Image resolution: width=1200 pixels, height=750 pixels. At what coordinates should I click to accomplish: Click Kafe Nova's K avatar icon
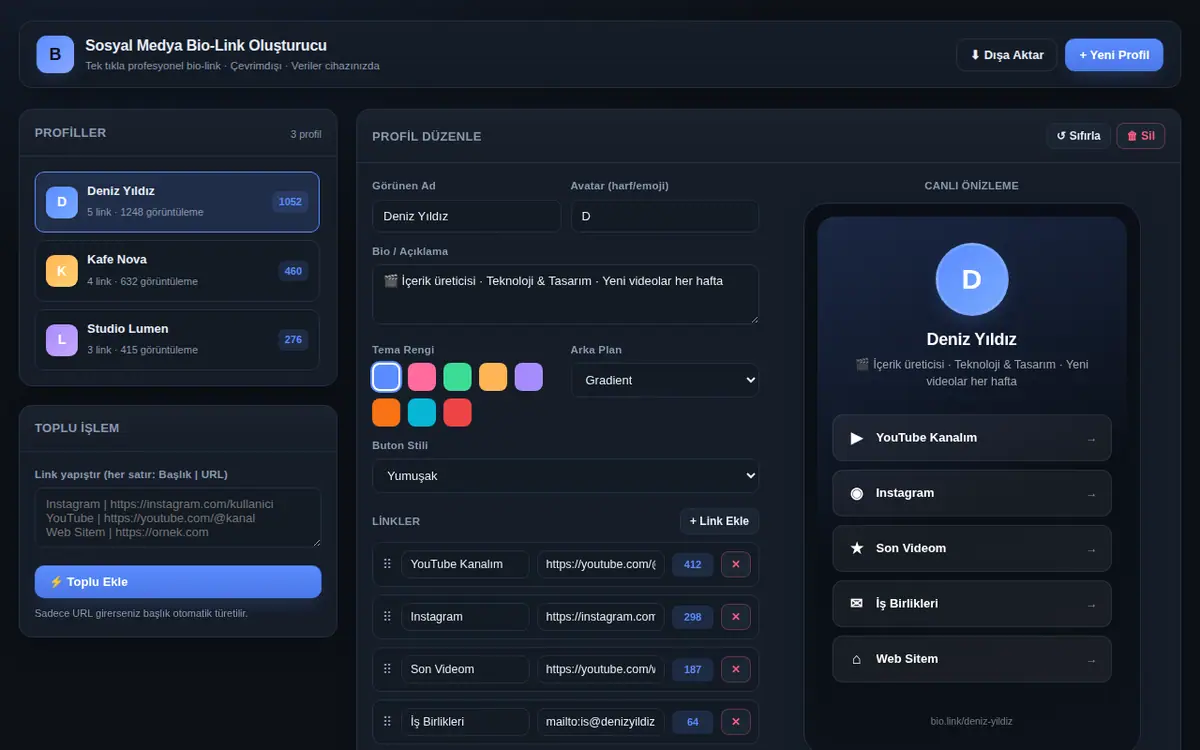[x=62, y=271]
